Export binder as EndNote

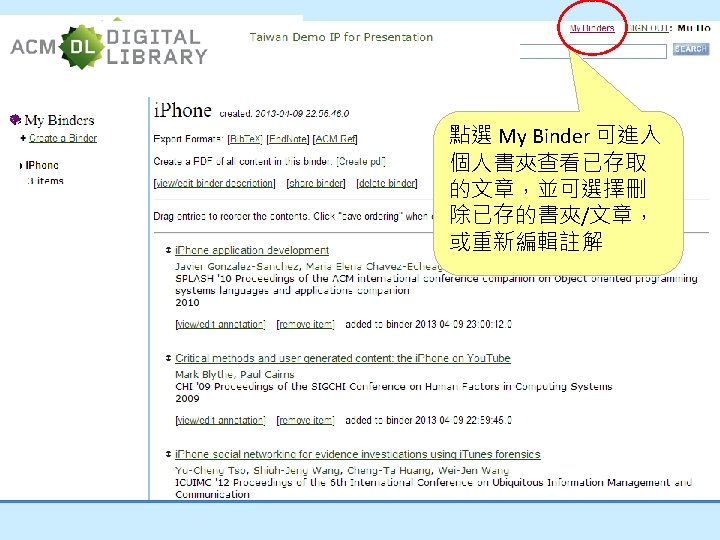(287, 139)
